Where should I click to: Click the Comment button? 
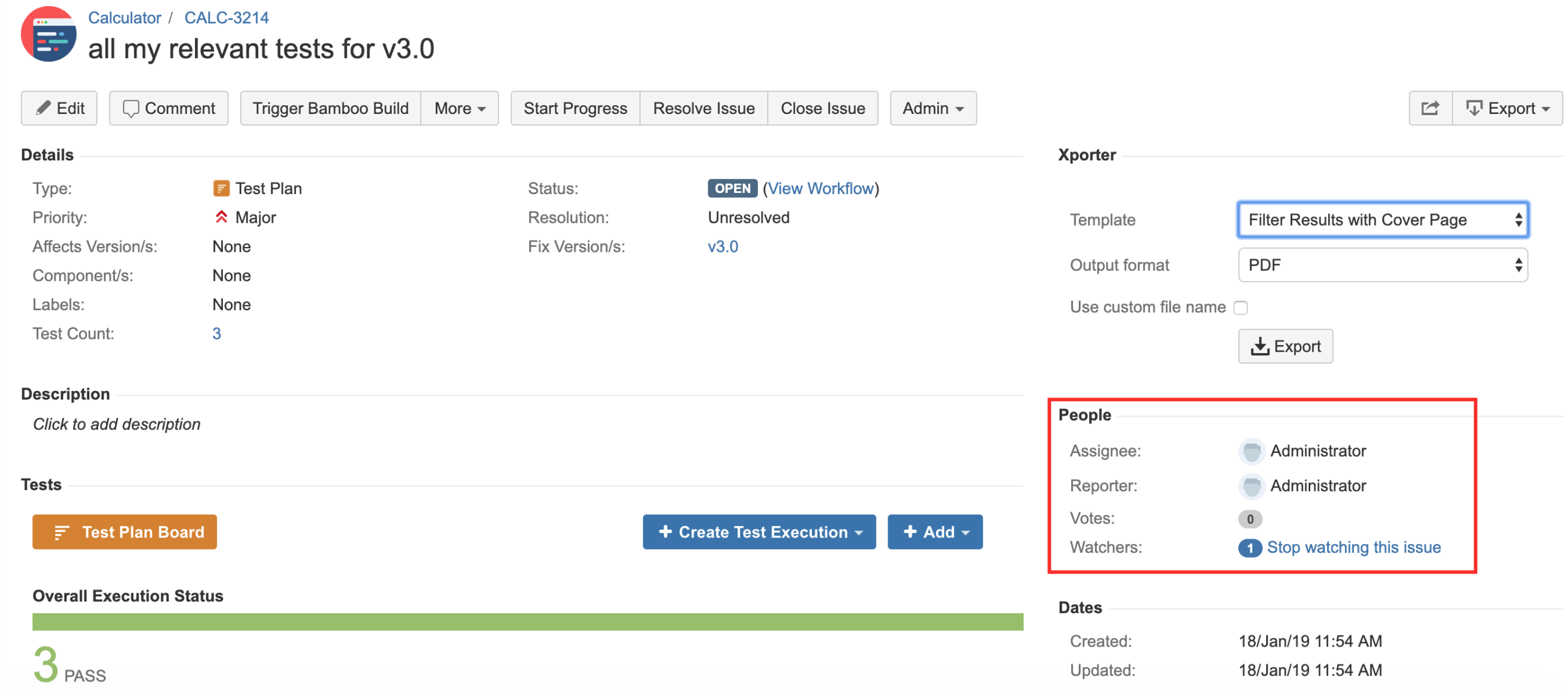(168, 108)
